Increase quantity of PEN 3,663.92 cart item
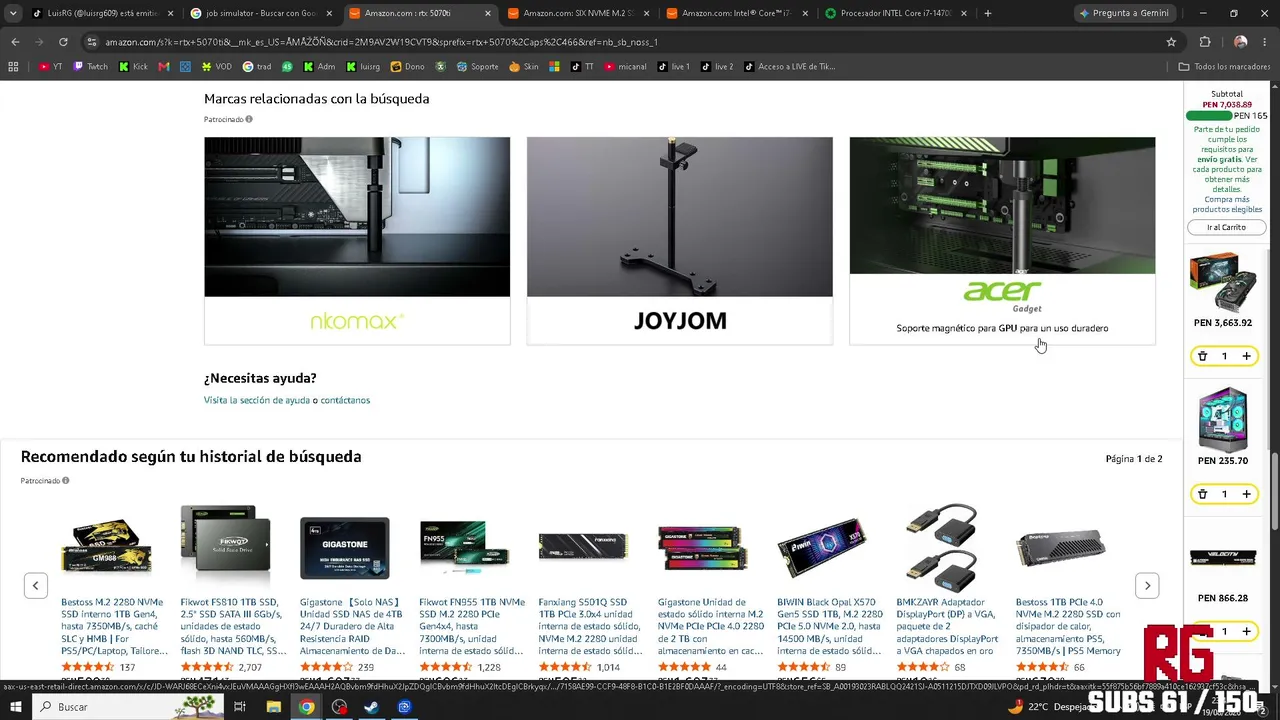The height and width of the screenshot is (720, 1280). 1246,356
